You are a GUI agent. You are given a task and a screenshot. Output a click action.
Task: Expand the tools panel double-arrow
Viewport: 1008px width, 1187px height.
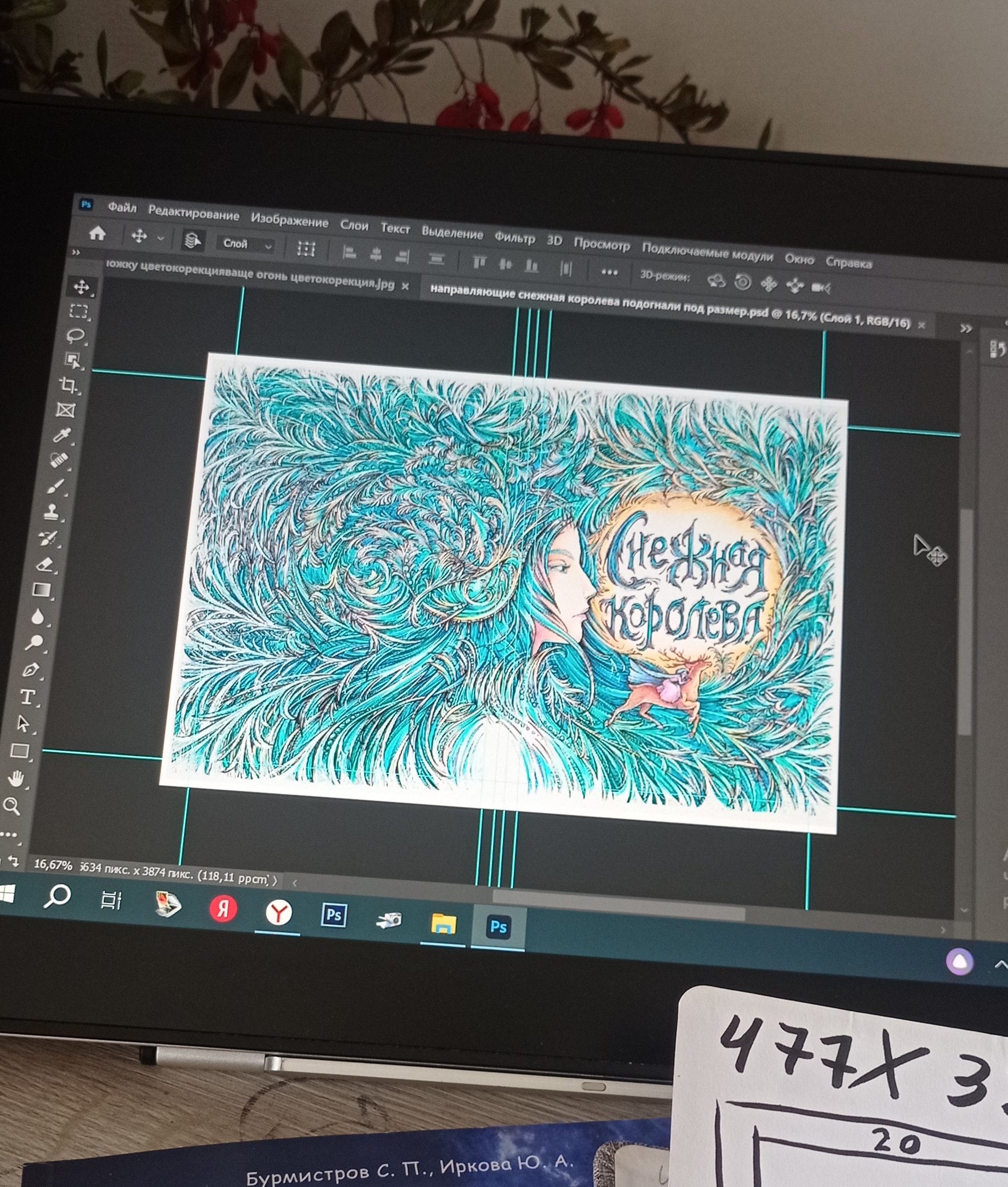coord(76,252)
